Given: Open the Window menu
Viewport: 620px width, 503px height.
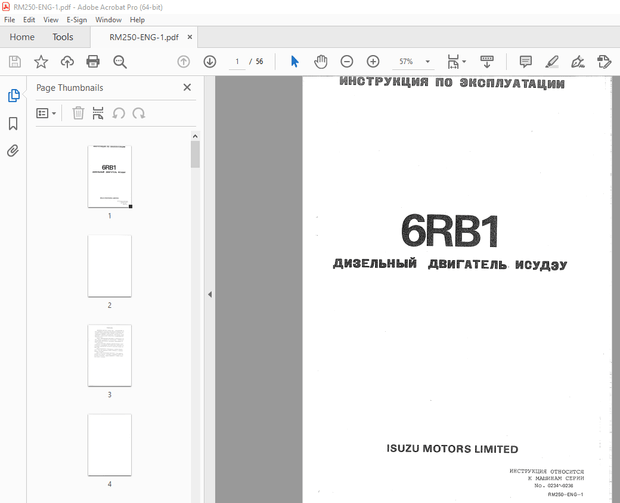Looking at the screenshot, I should tap(108, 20).
